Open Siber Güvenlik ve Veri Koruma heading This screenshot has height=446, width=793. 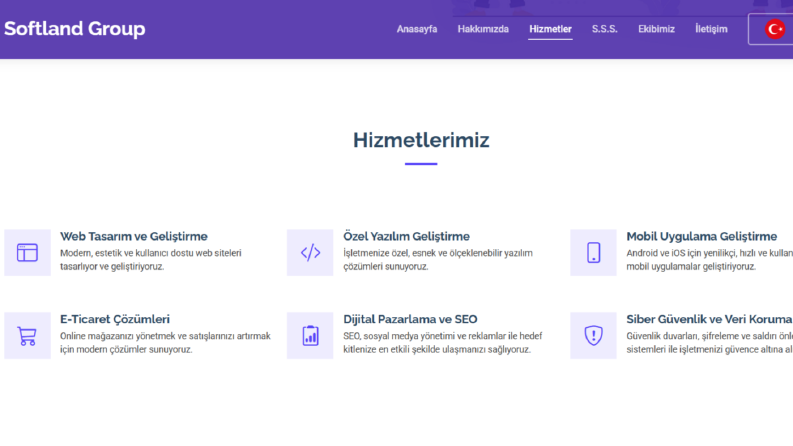point(709,320)
